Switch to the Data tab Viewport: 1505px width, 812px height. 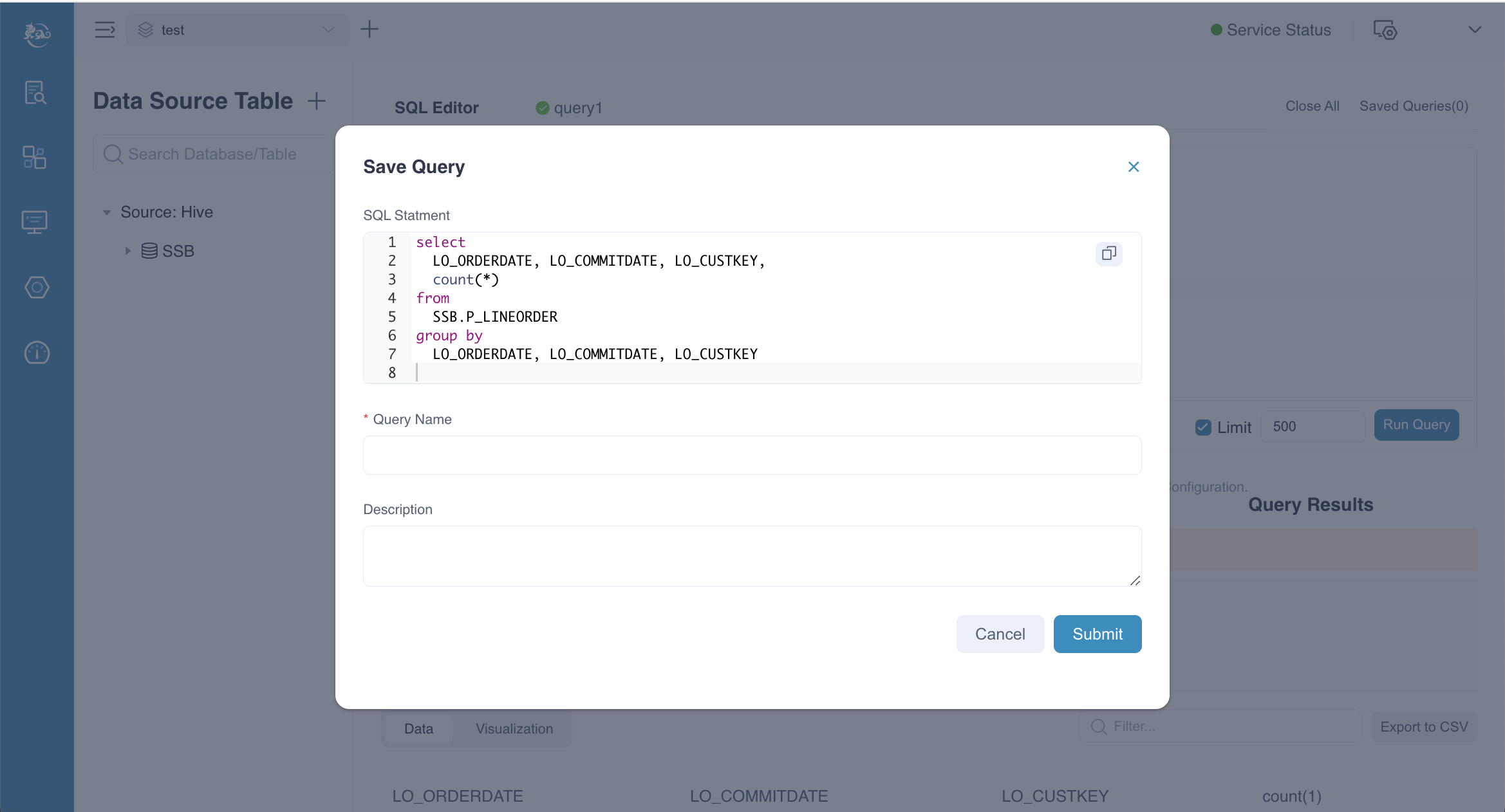click(418, 728)
